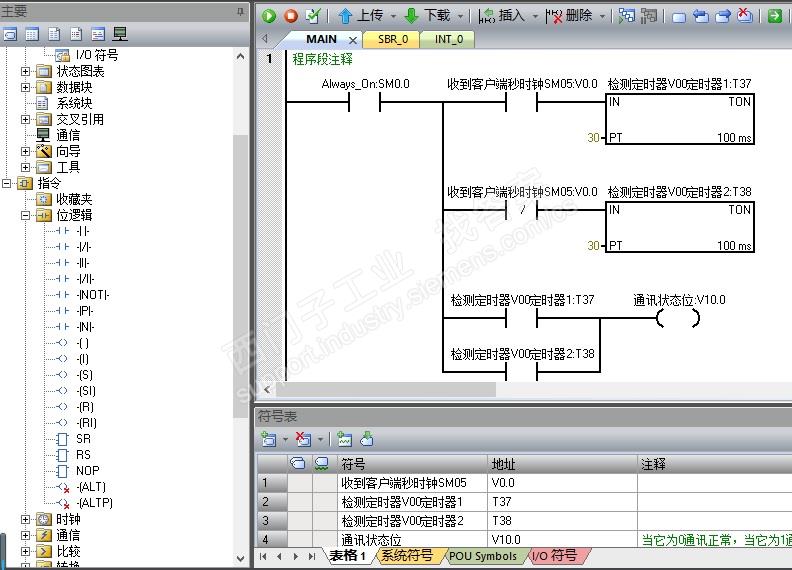Viewport: 792px width, 570px height.
Task: Click the red STOP icon in toolbar
Action: pyautogui.click(x=291, y=16)
